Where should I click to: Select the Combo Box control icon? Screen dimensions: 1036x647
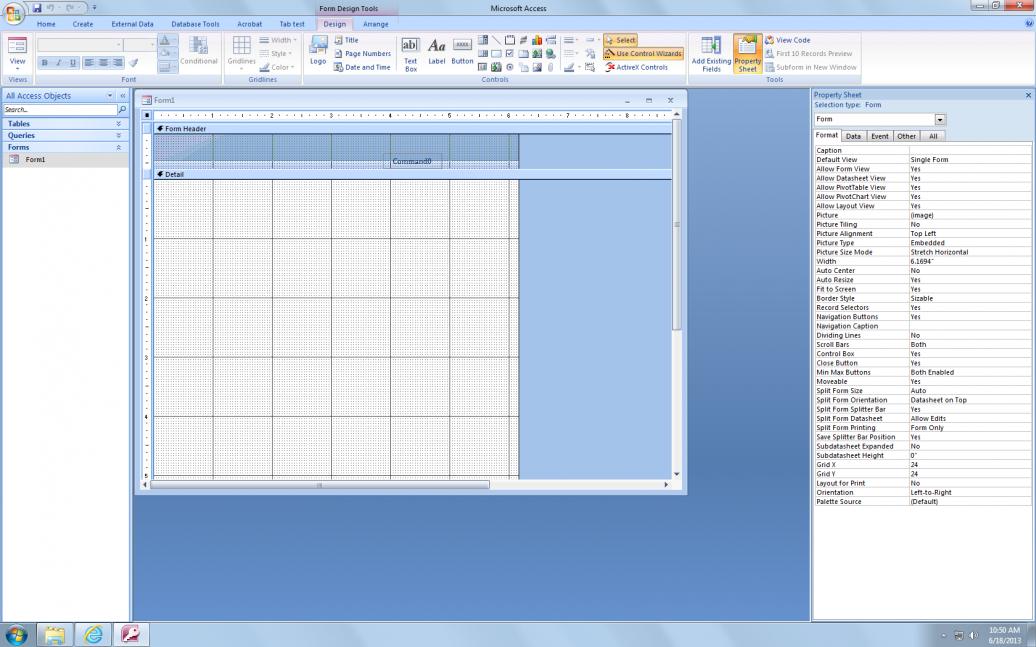(x=483, y=40)
